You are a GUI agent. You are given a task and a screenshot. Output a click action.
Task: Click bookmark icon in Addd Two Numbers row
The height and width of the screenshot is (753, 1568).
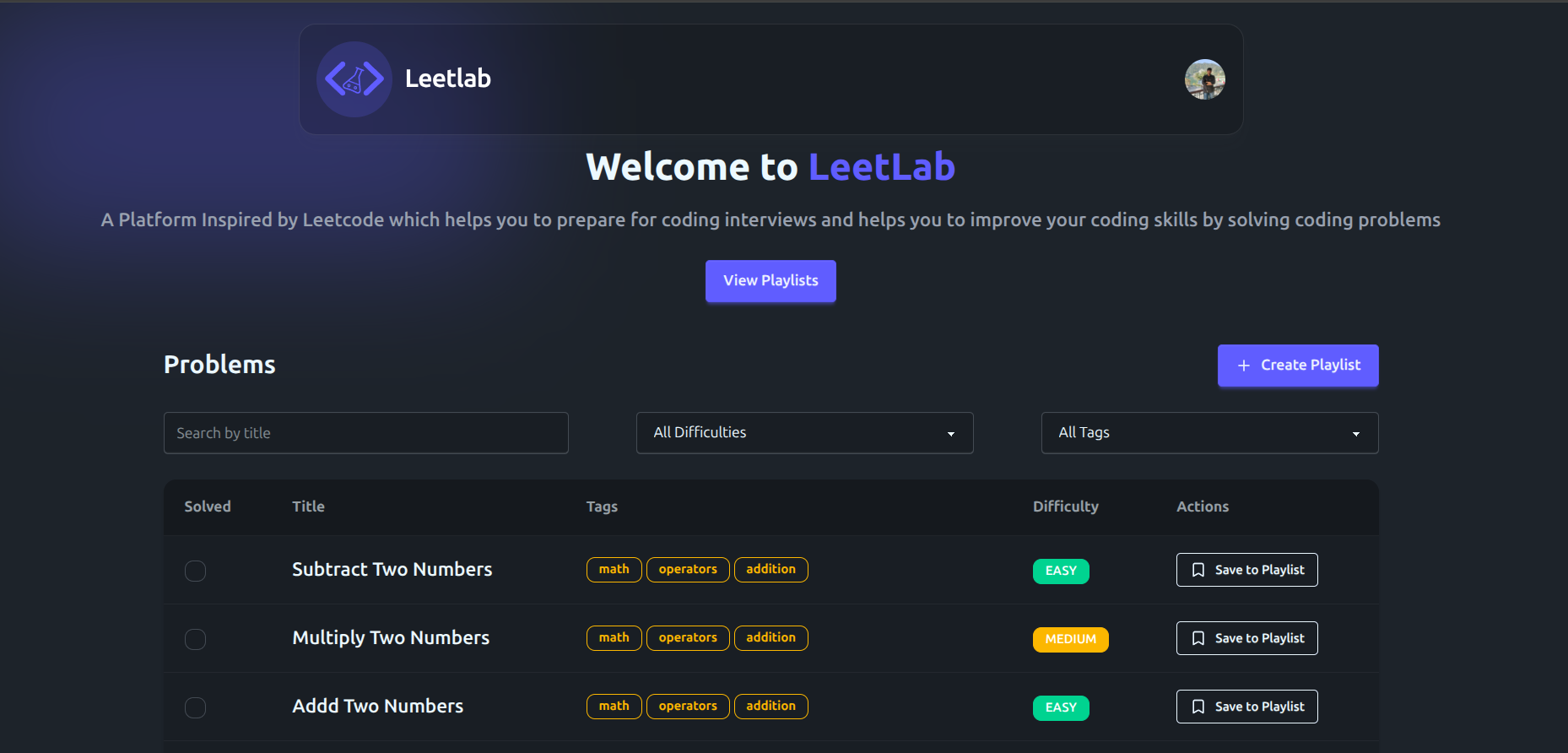coord(1198,707)
